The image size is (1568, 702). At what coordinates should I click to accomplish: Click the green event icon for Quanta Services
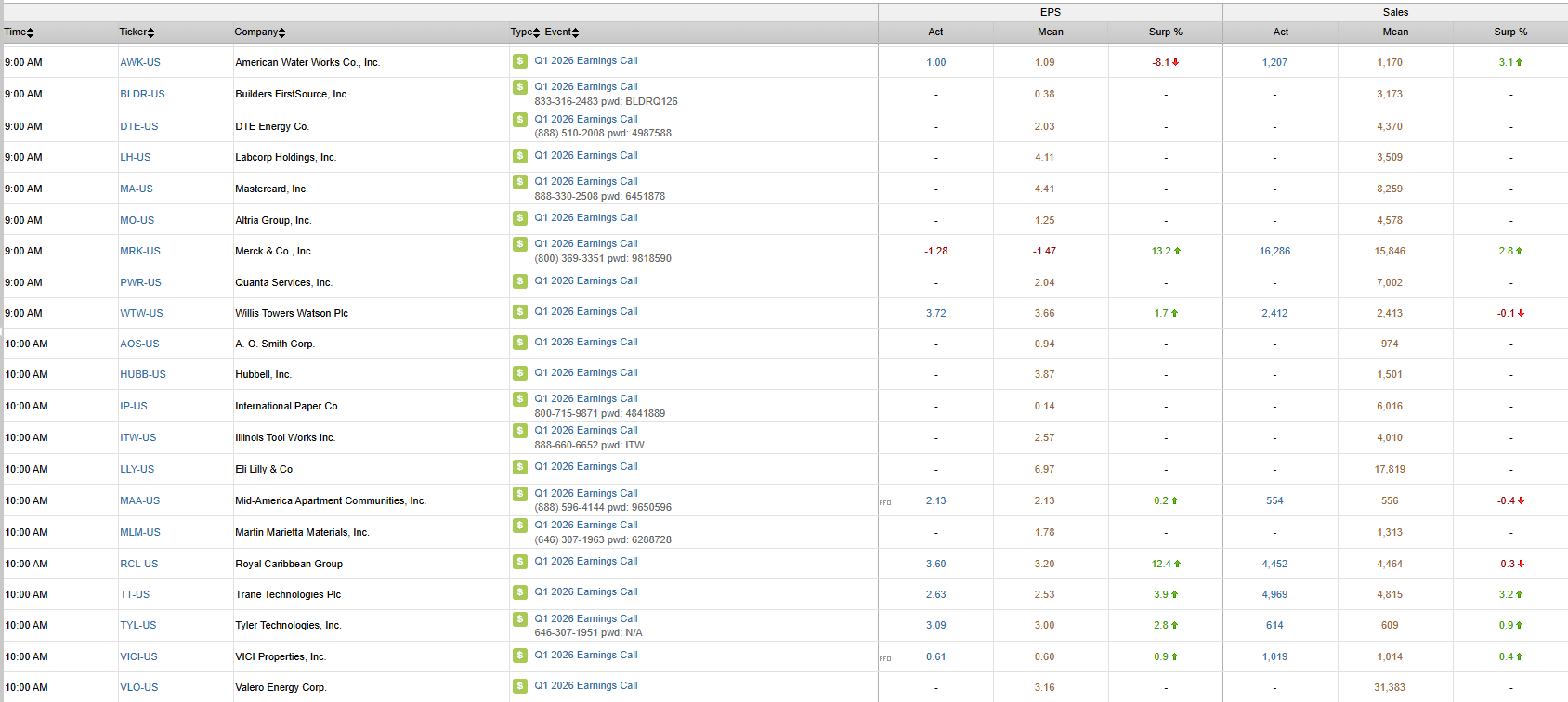pyautogui.click(x=520, y=281)
